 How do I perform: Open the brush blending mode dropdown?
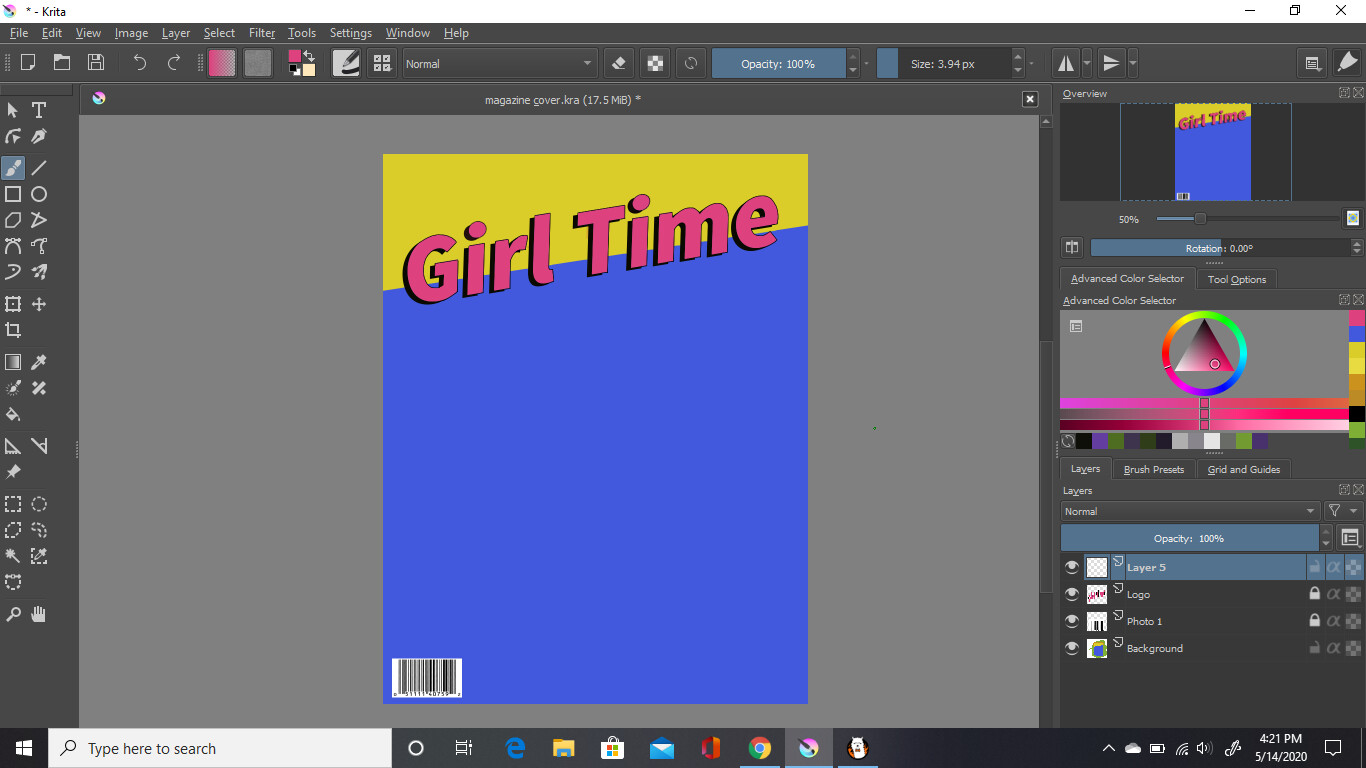click(x=499, y=64)
